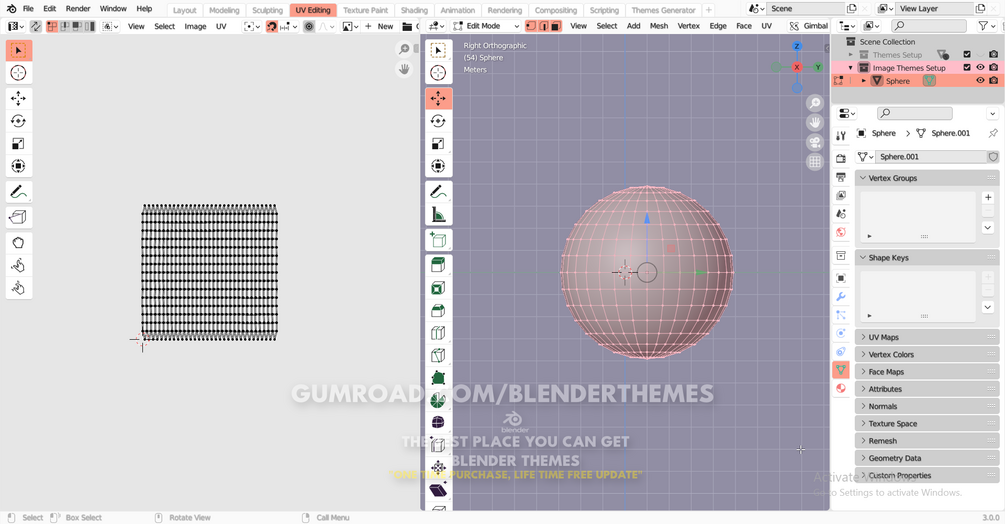Switch to edge select mode
Image resolution: width=1005 pixels, height=524 pixels.
(x=544, y=26)
